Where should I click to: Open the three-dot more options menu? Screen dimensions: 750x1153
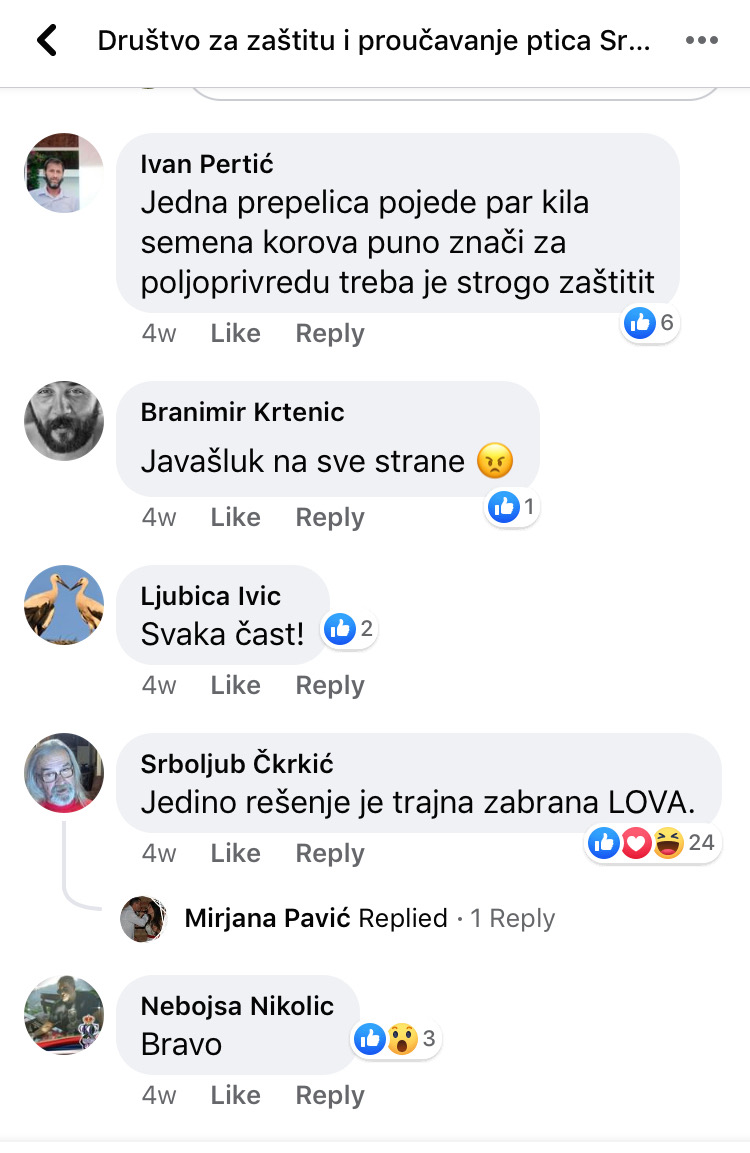pyautogui.click(x=701, y=40)
